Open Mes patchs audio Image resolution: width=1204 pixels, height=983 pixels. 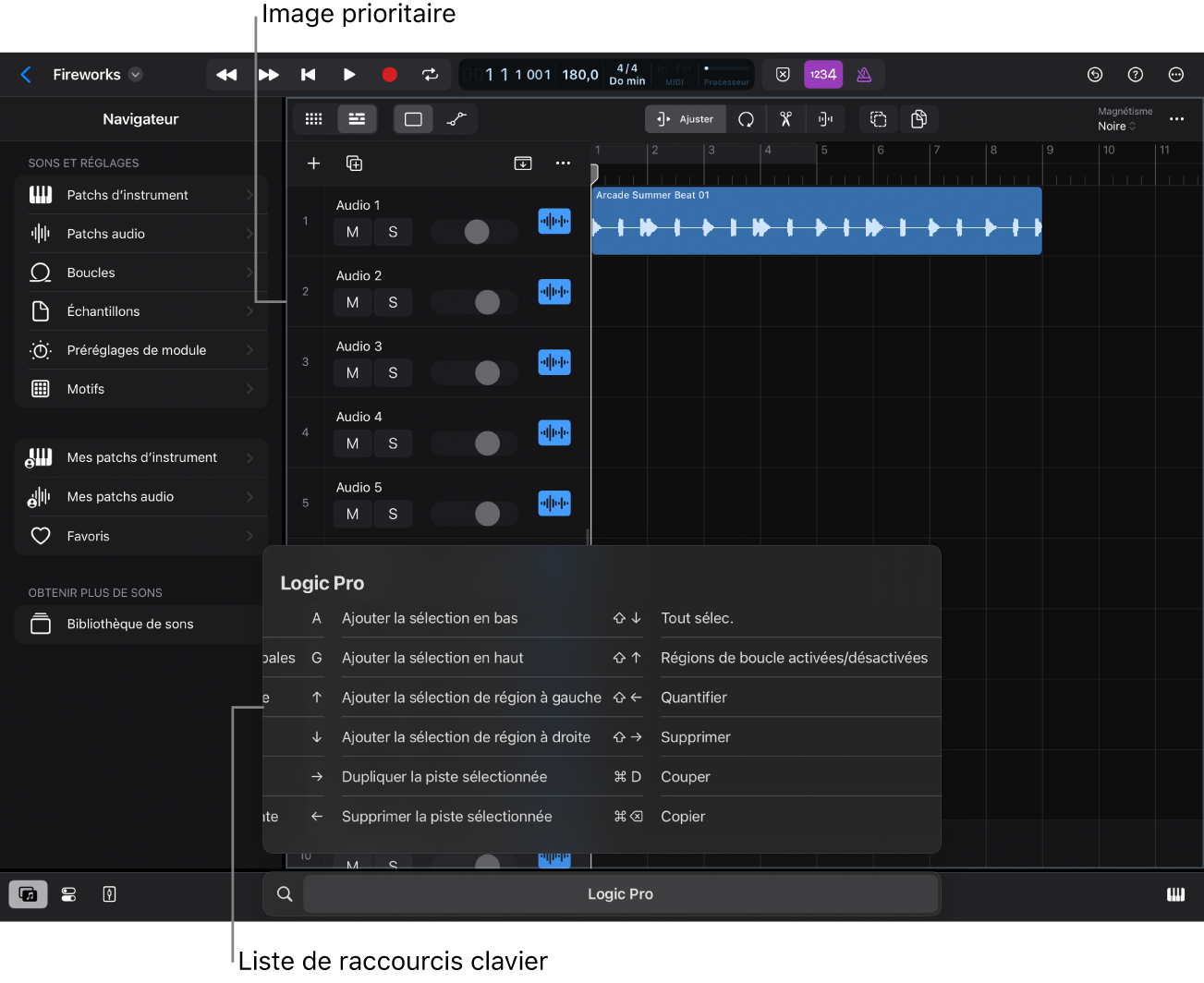[141, 497]
